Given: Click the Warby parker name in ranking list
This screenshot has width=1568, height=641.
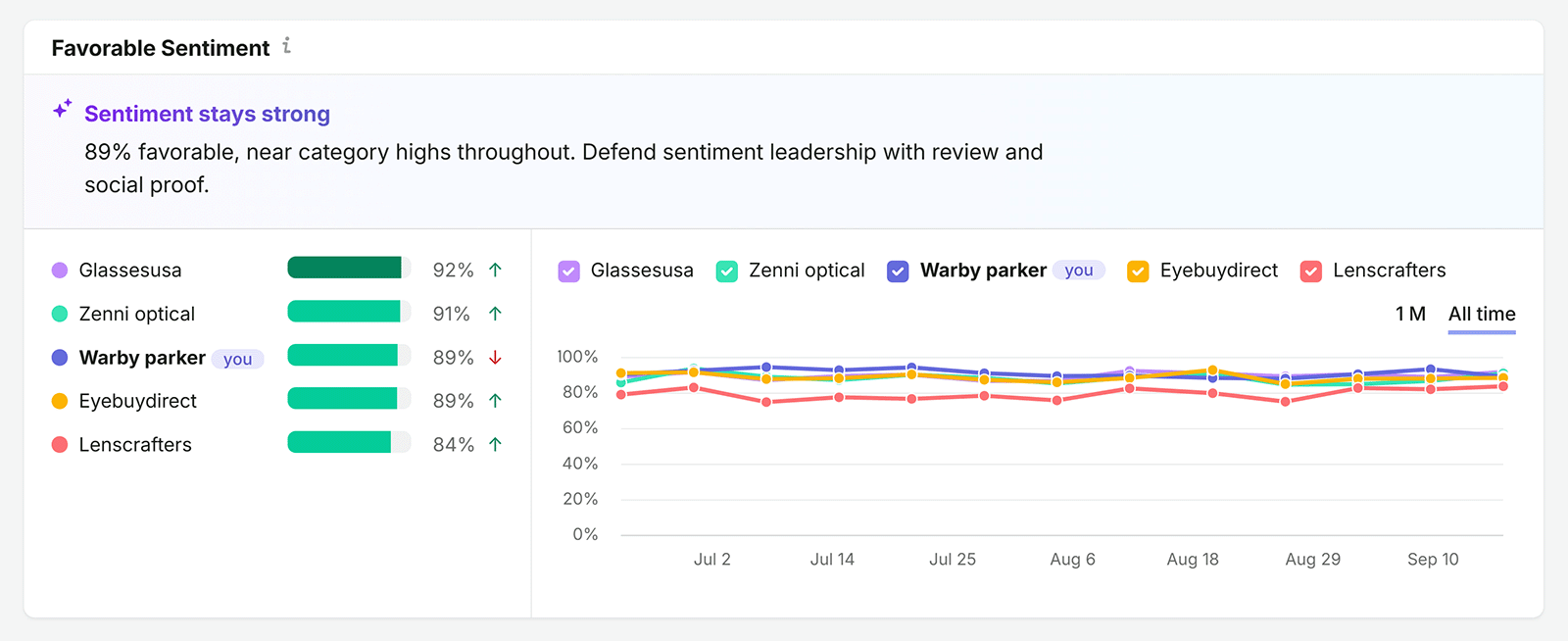Looking at the screenshot, I should 142,358.
